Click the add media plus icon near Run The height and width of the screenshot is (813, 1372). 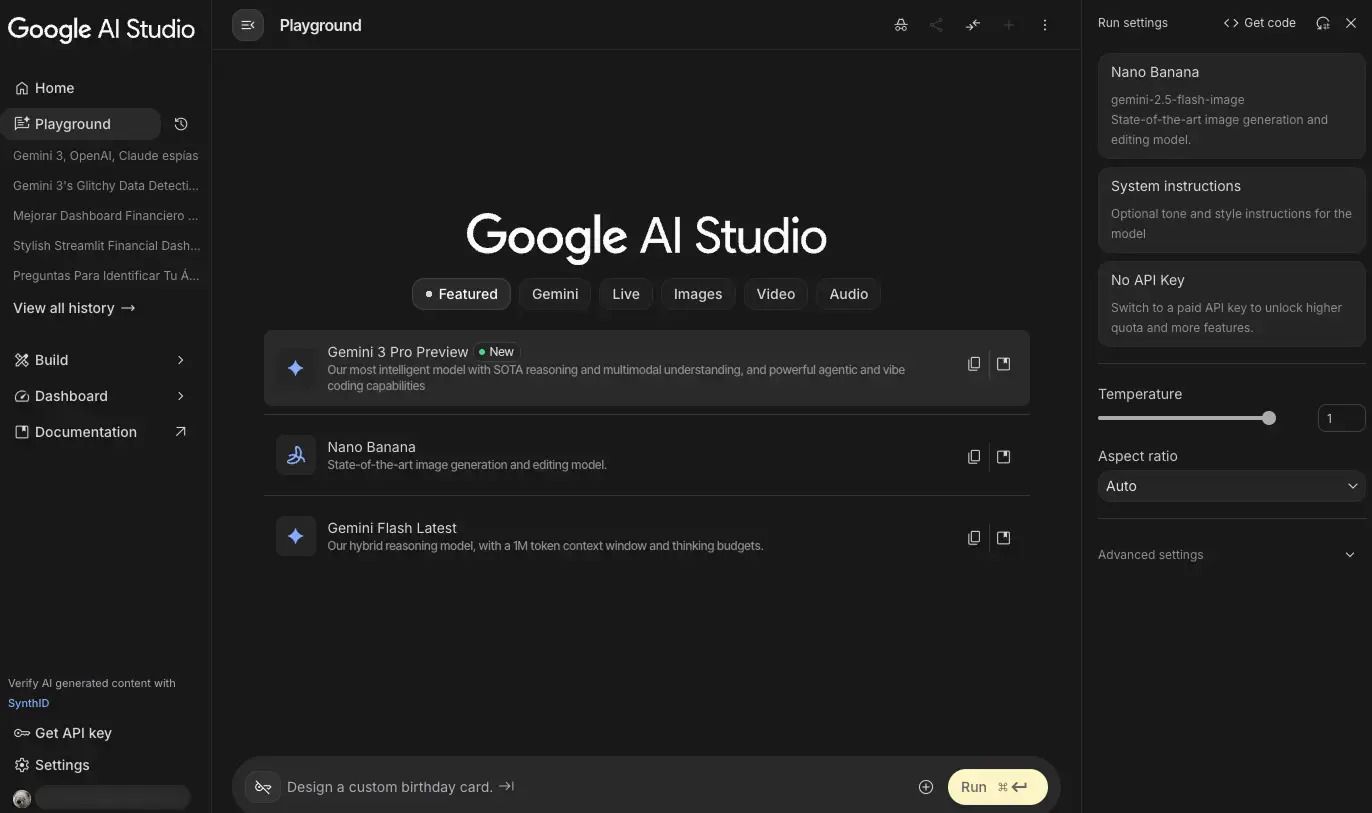coord(926,787)
